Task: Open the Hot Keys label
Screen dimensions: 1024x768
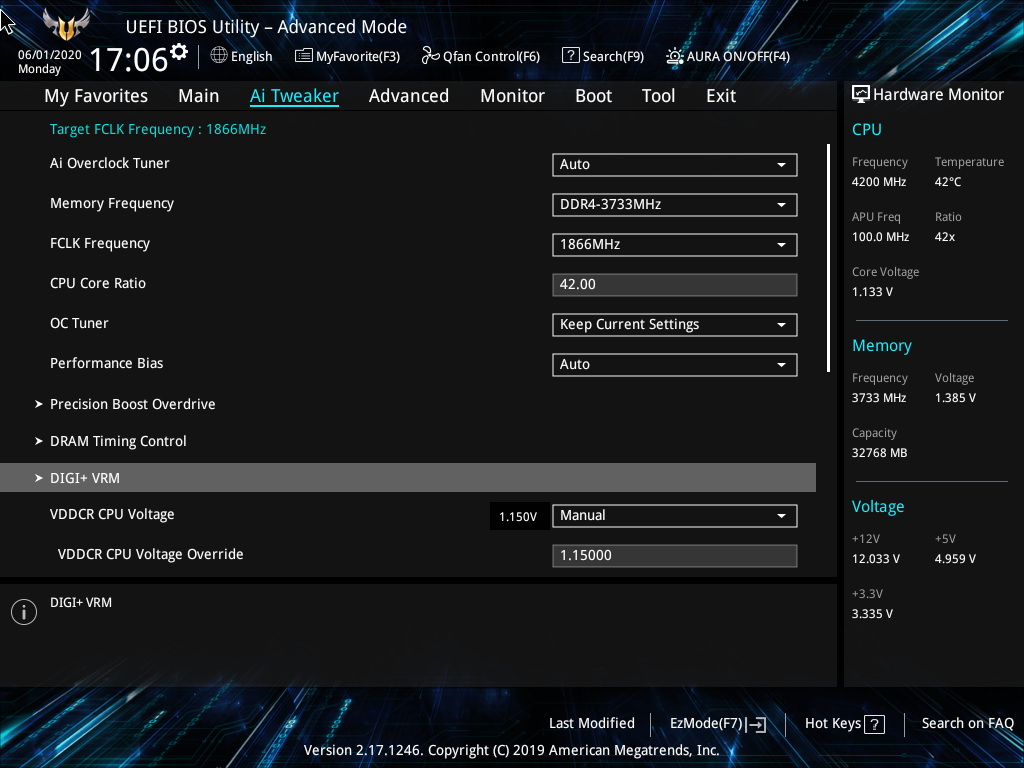Action: (x=833, y=724)
